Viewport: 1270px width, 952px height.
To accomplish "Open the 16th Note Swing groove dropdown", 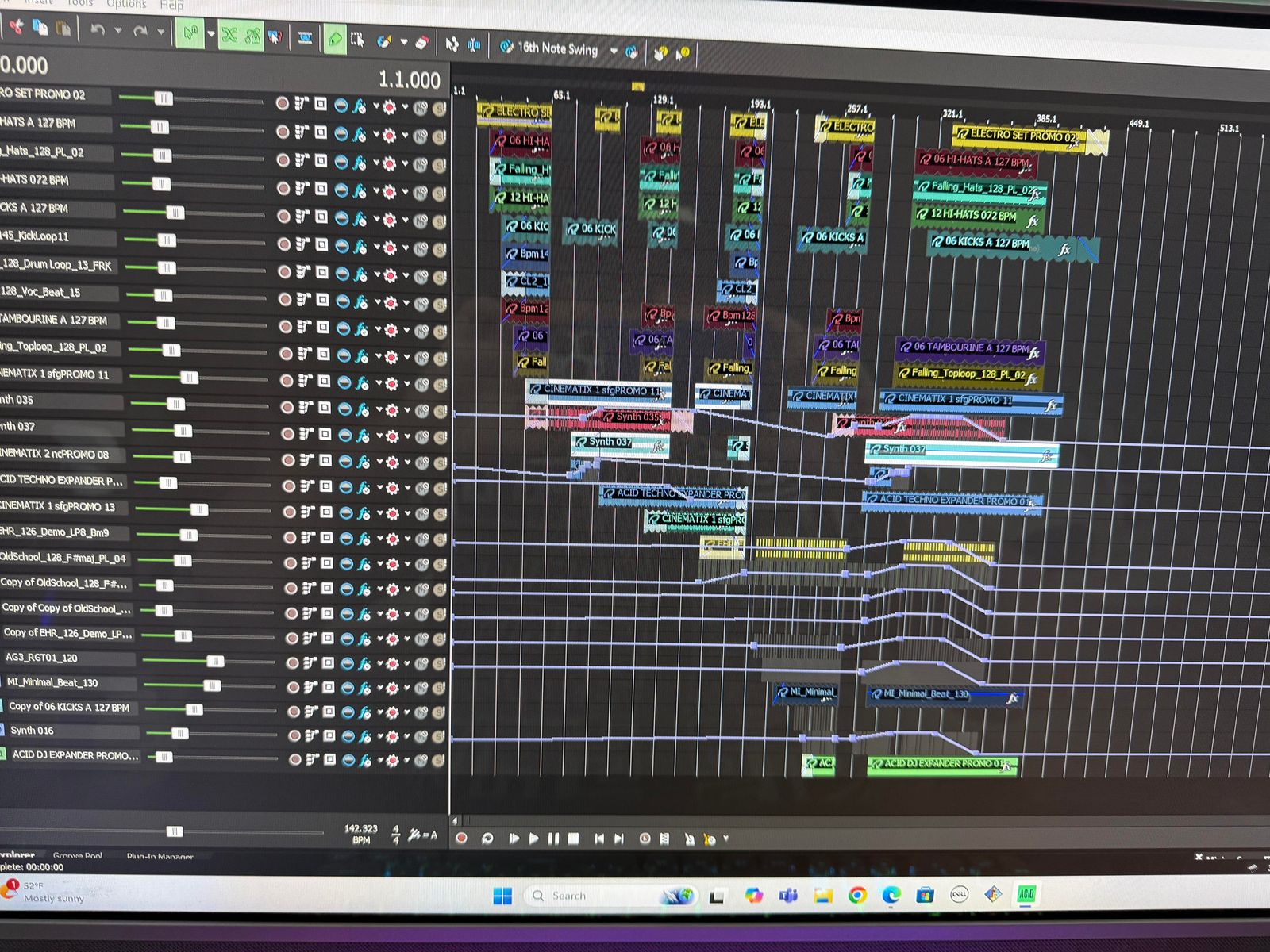I will (x=614, y=50).
